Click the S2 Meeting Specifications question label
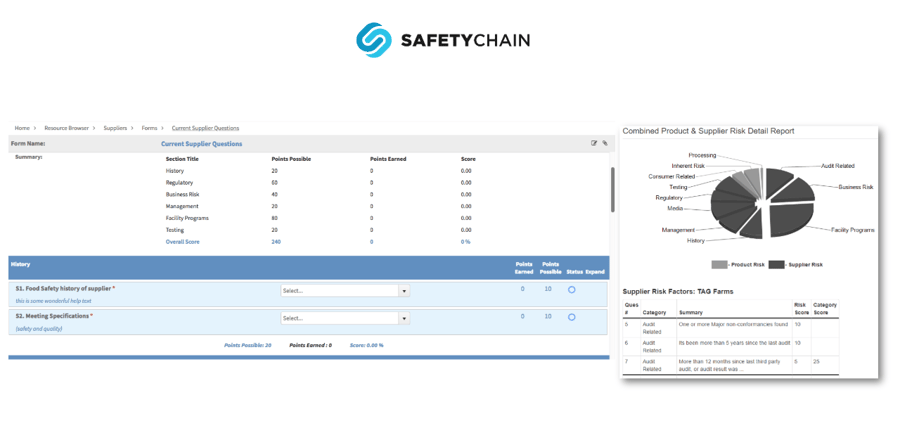 coord(54,316)
